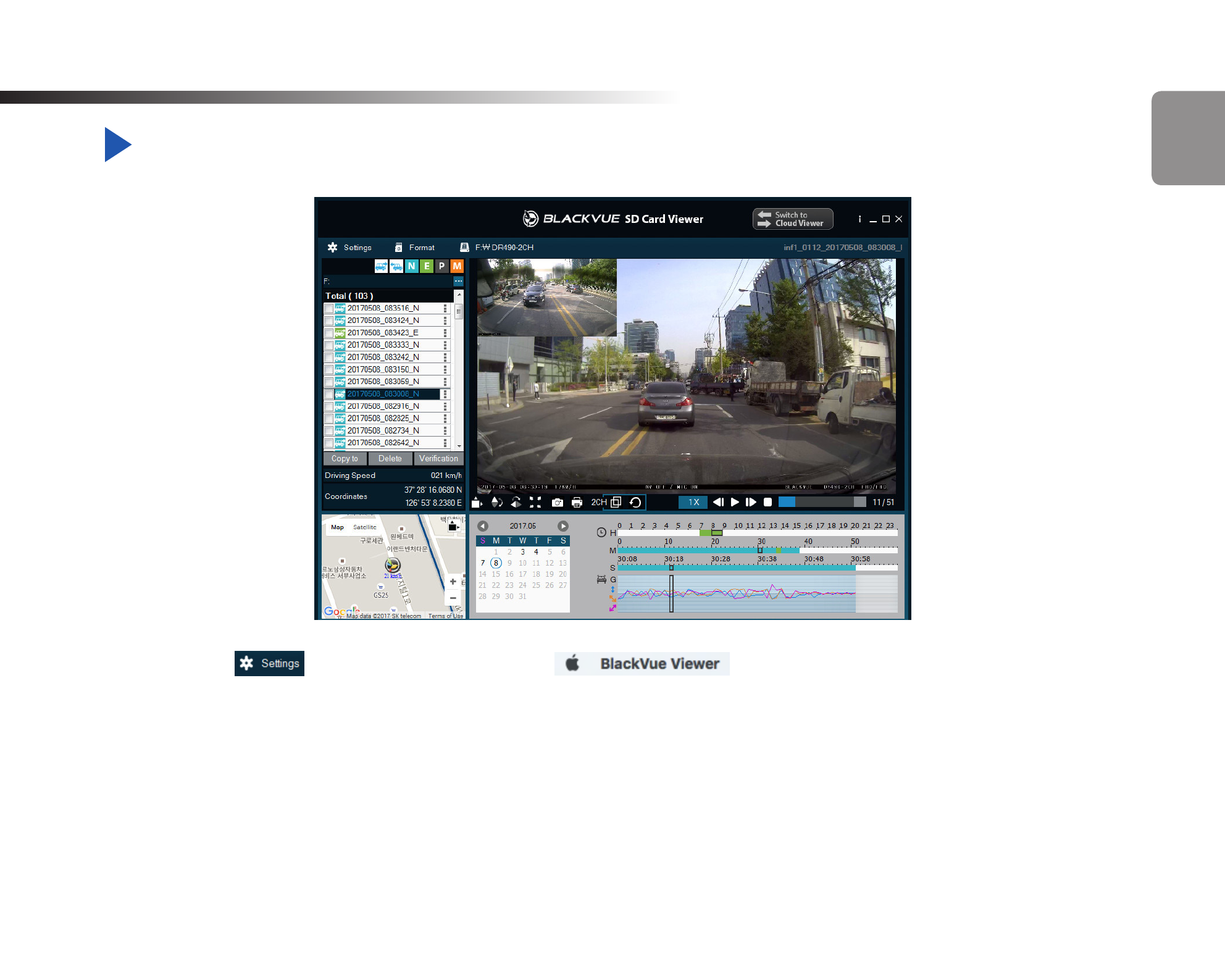Zoom in on the map
1225x980 pixels.
coord(453,582)
